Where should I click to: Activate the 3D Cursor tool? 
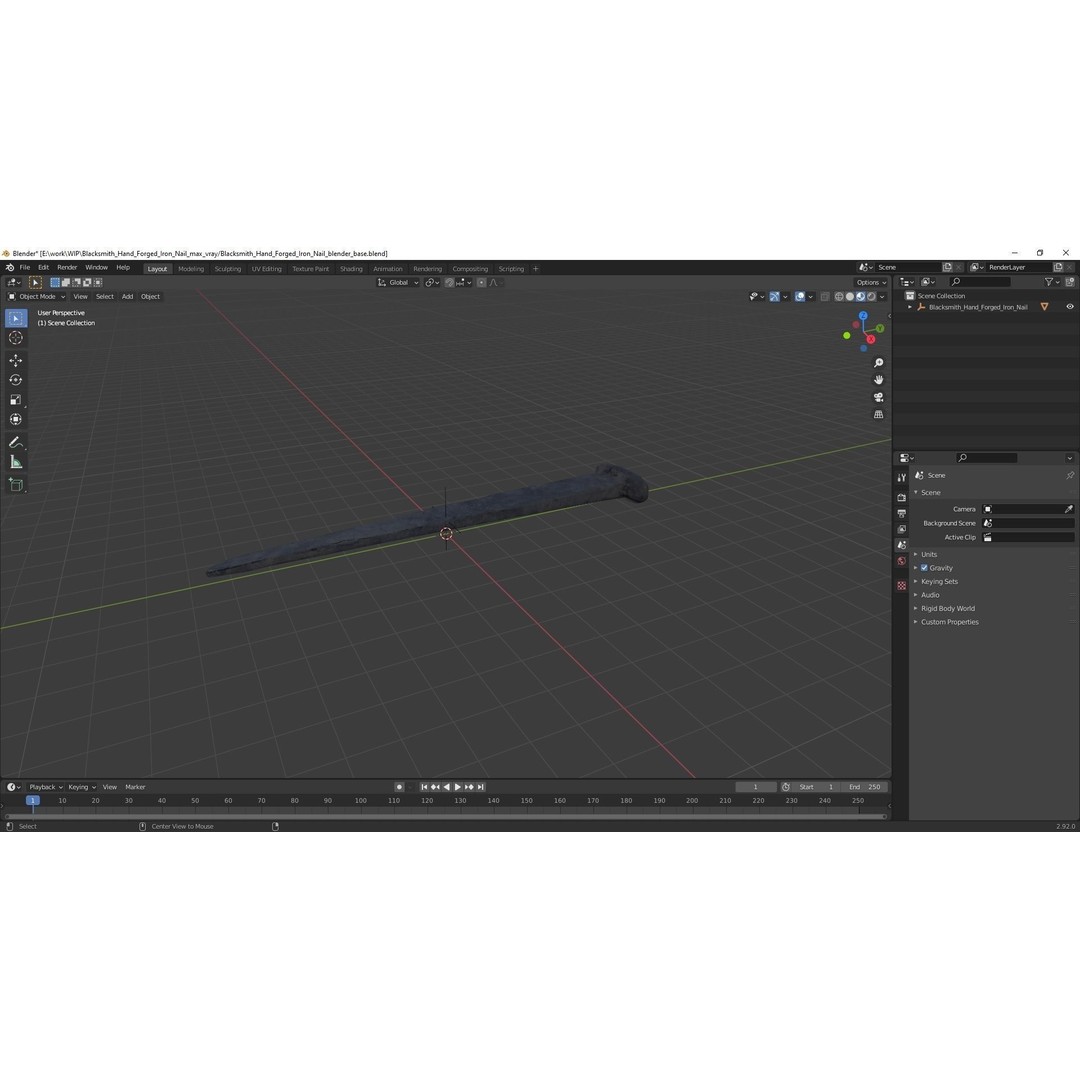(x=16, y=338)
